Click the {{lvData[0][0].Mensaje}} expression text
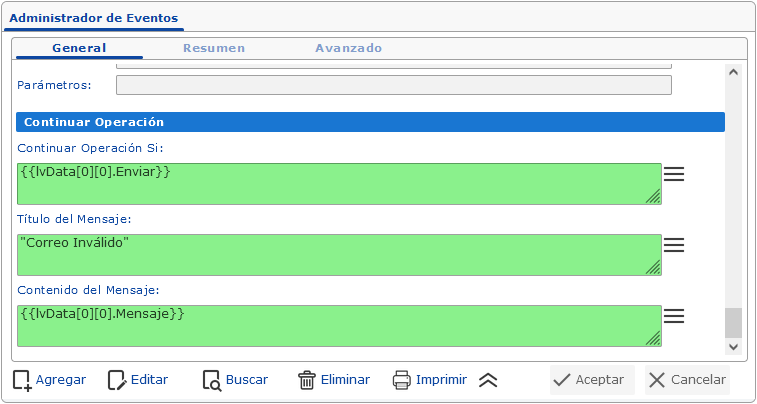This screenshot has height=404, width=757. (102, 314)
